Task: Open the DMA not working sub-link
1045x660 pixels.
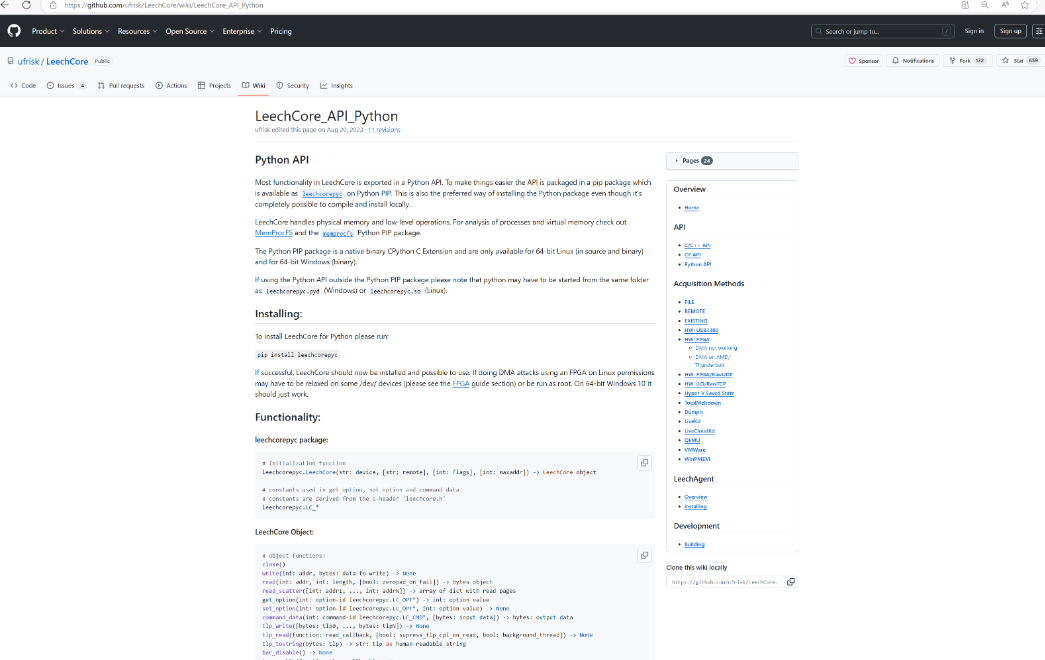Action: coord(716,348)
